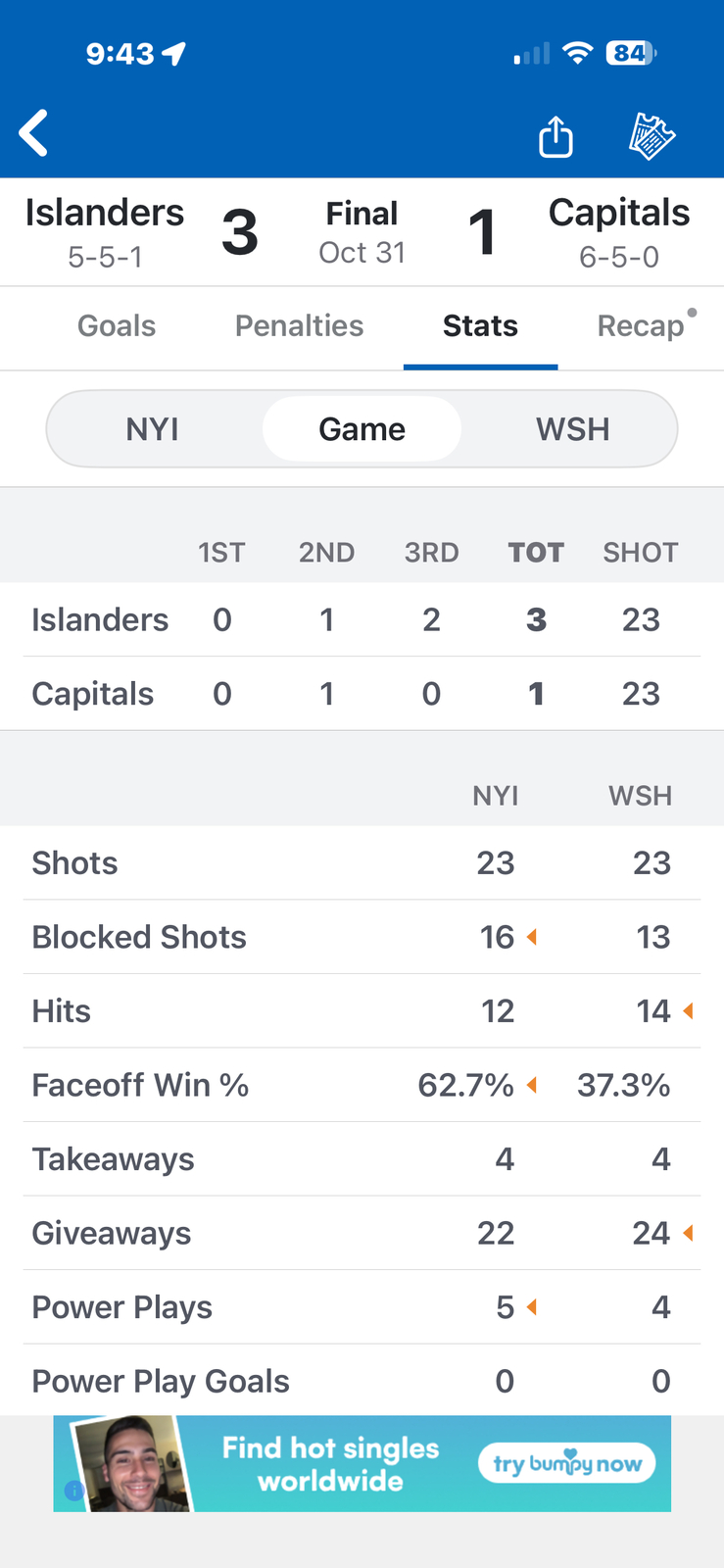Viewport: 724px width, 1568px height.
Task: Tap the back arrow icon
Action: click(34, 133)
